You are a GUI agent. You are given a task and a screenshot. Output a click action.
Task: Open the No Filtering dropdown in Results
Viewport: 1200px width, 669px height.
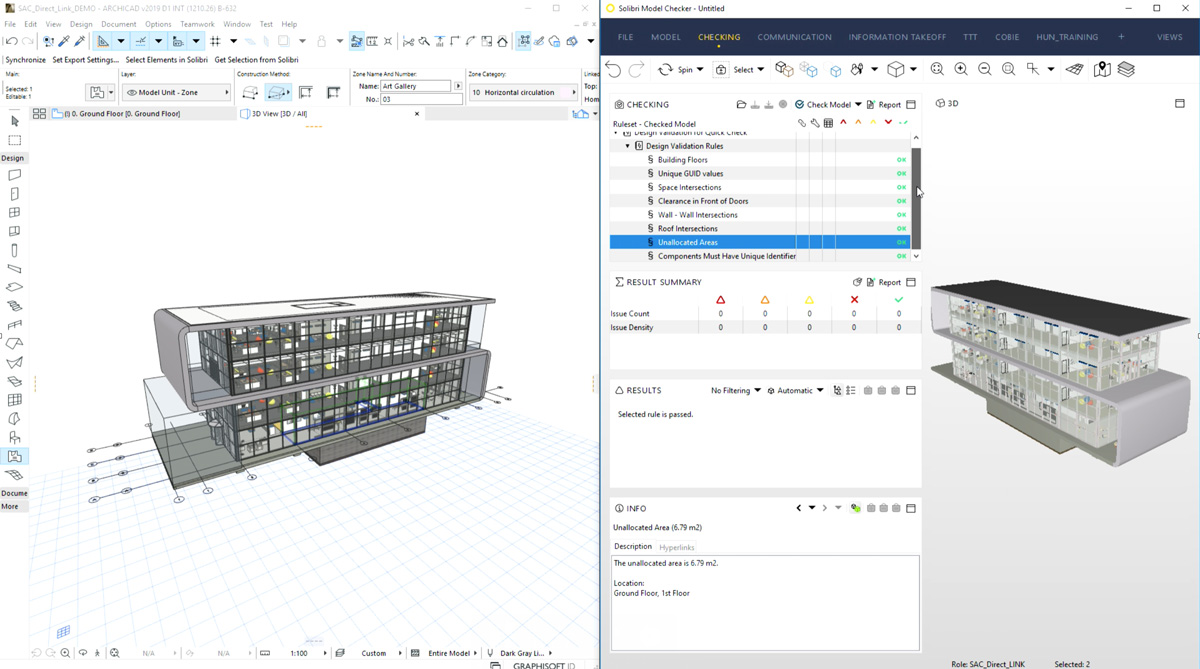pos(735,391)
